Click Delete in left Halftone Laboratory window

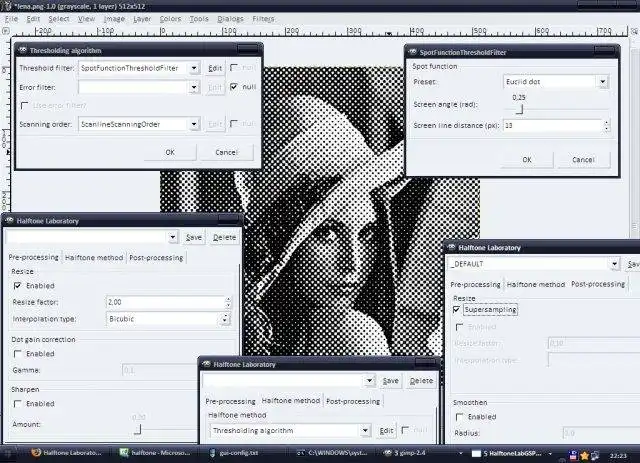tap(224, 237)
